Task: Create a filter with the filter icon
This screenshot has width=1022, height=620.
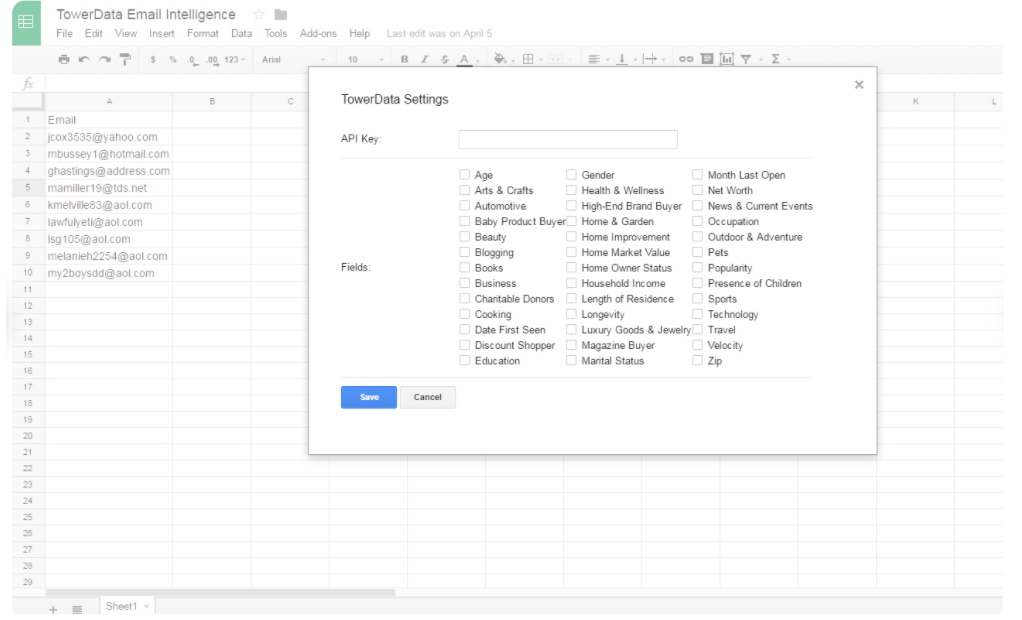Action: [x=746, y=59]
